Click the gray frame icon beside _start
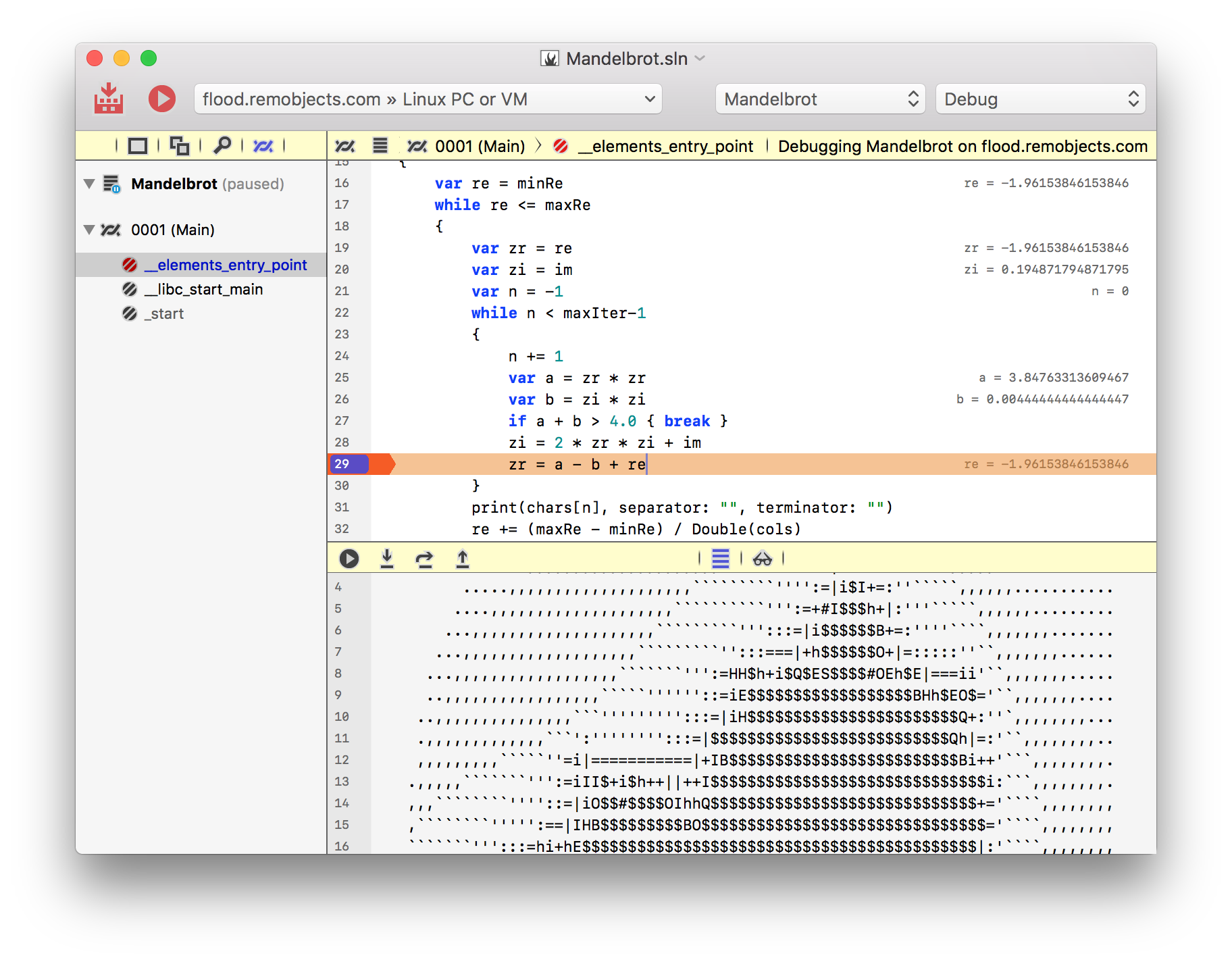 tap(130, 313)
